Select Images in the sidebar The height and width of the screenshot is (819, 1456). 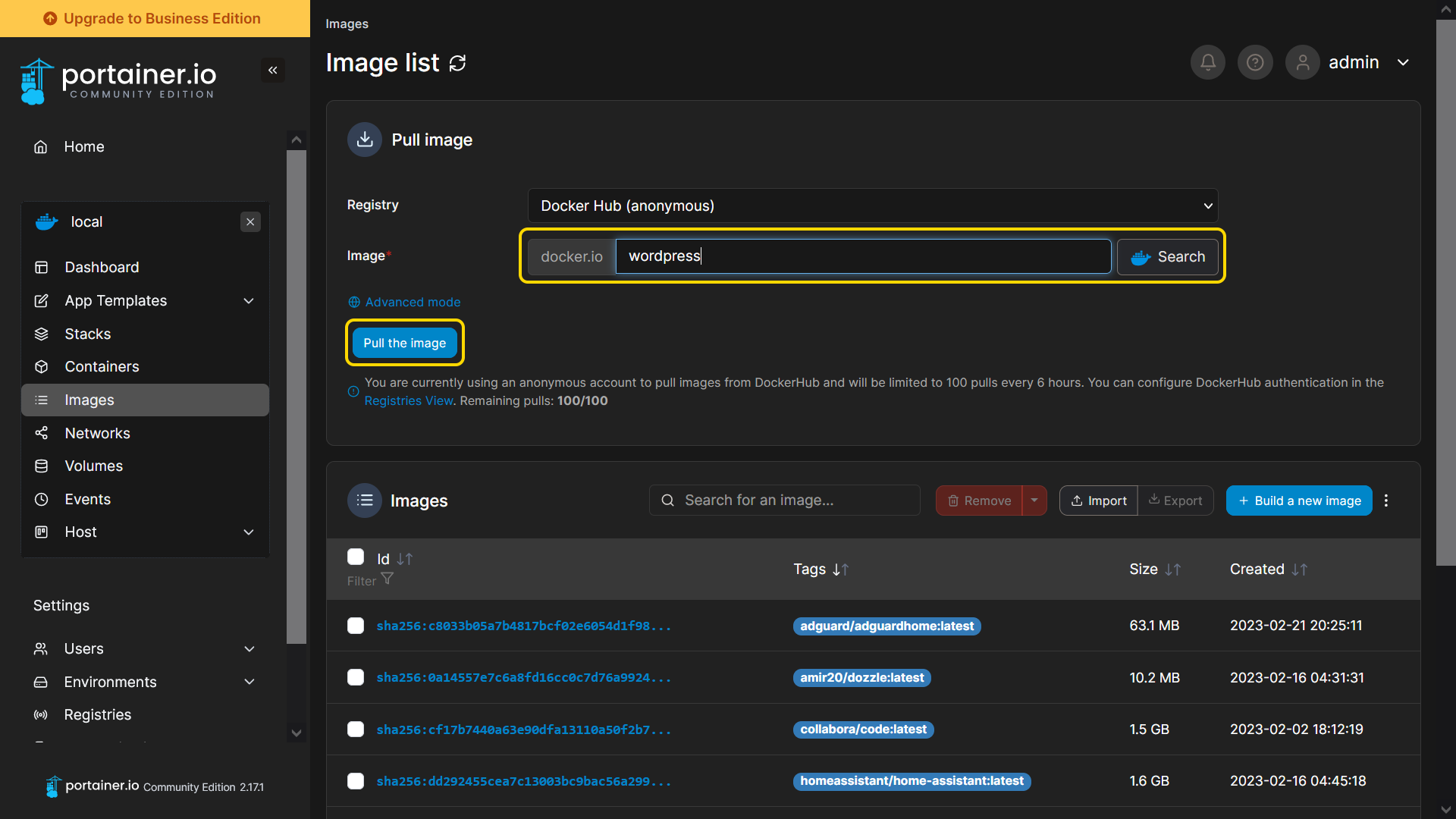pos(145,400)
